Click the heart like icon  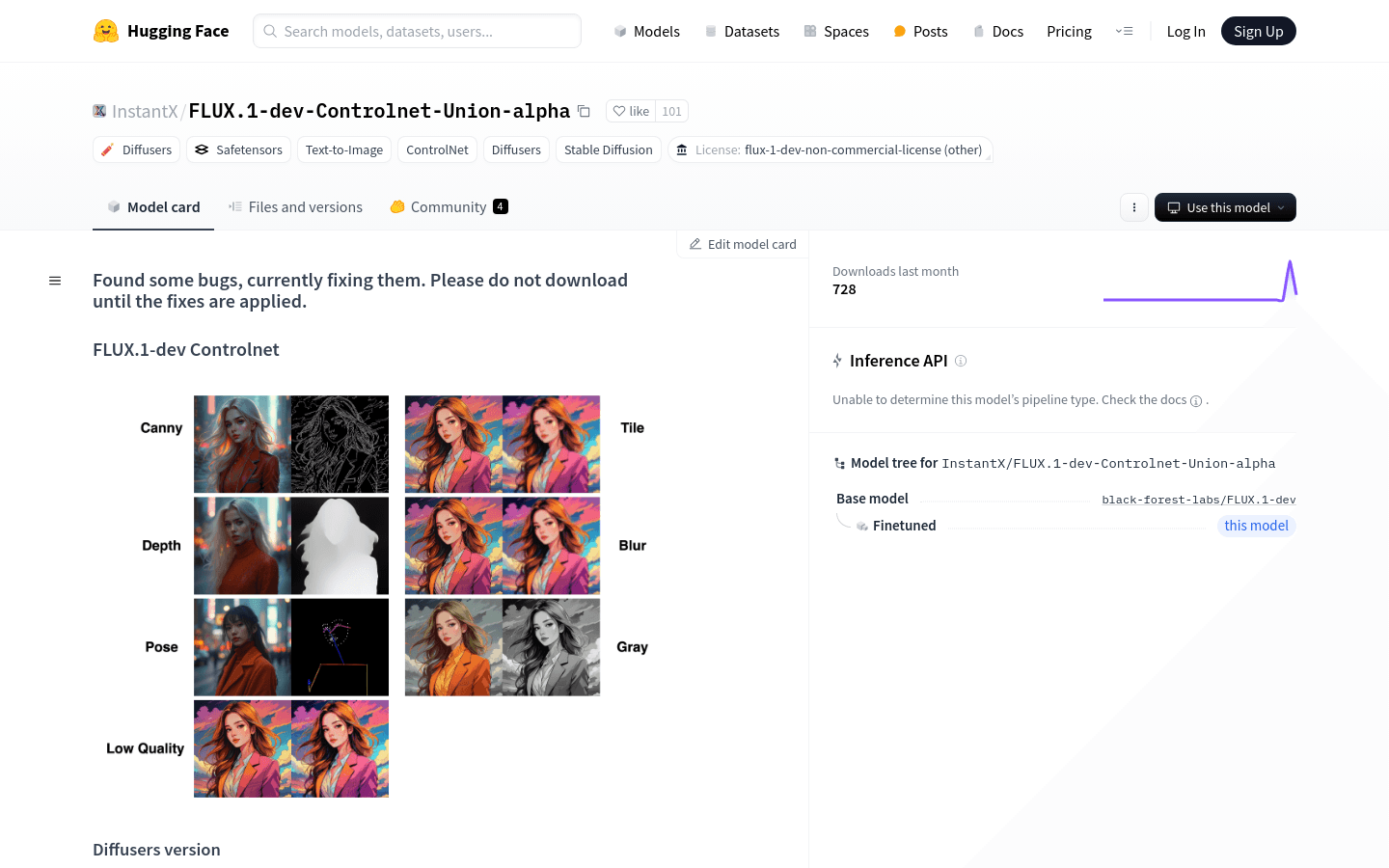[619, 111]
